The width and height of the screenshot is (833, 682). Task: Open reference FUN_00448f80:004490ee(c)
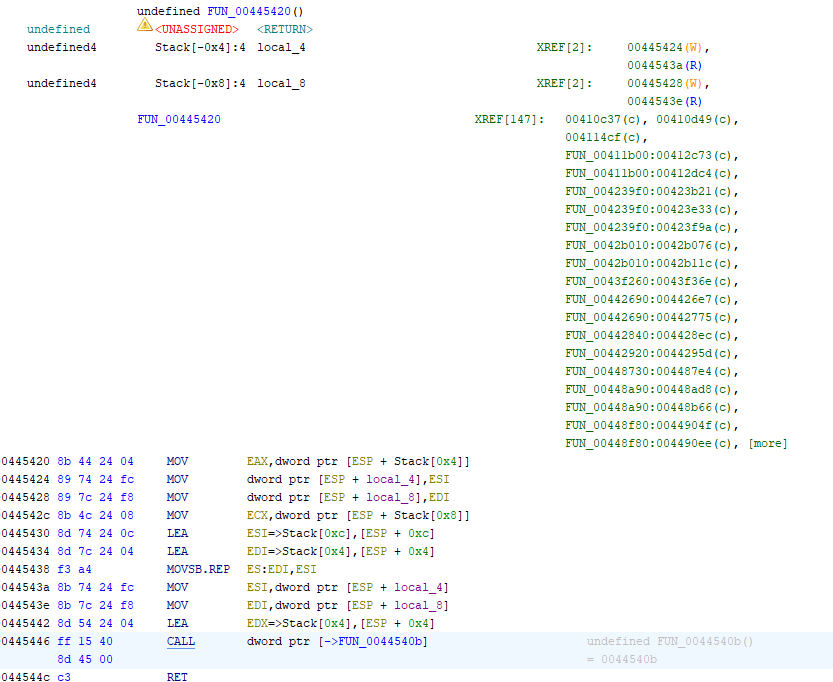click(x=649, y=445)
